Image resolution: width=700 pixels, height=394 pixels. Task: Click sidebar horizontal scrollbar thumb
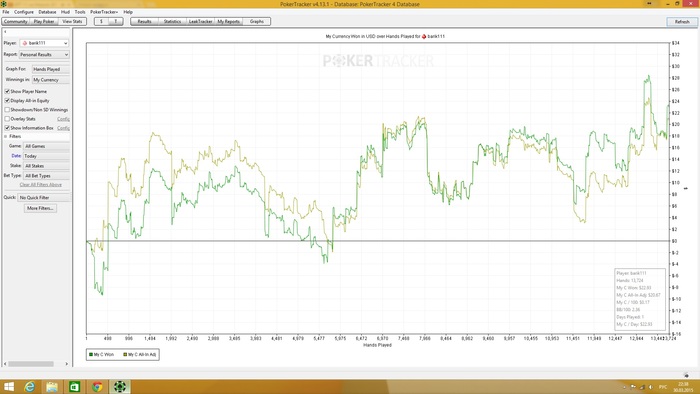[x=31, y=364]
